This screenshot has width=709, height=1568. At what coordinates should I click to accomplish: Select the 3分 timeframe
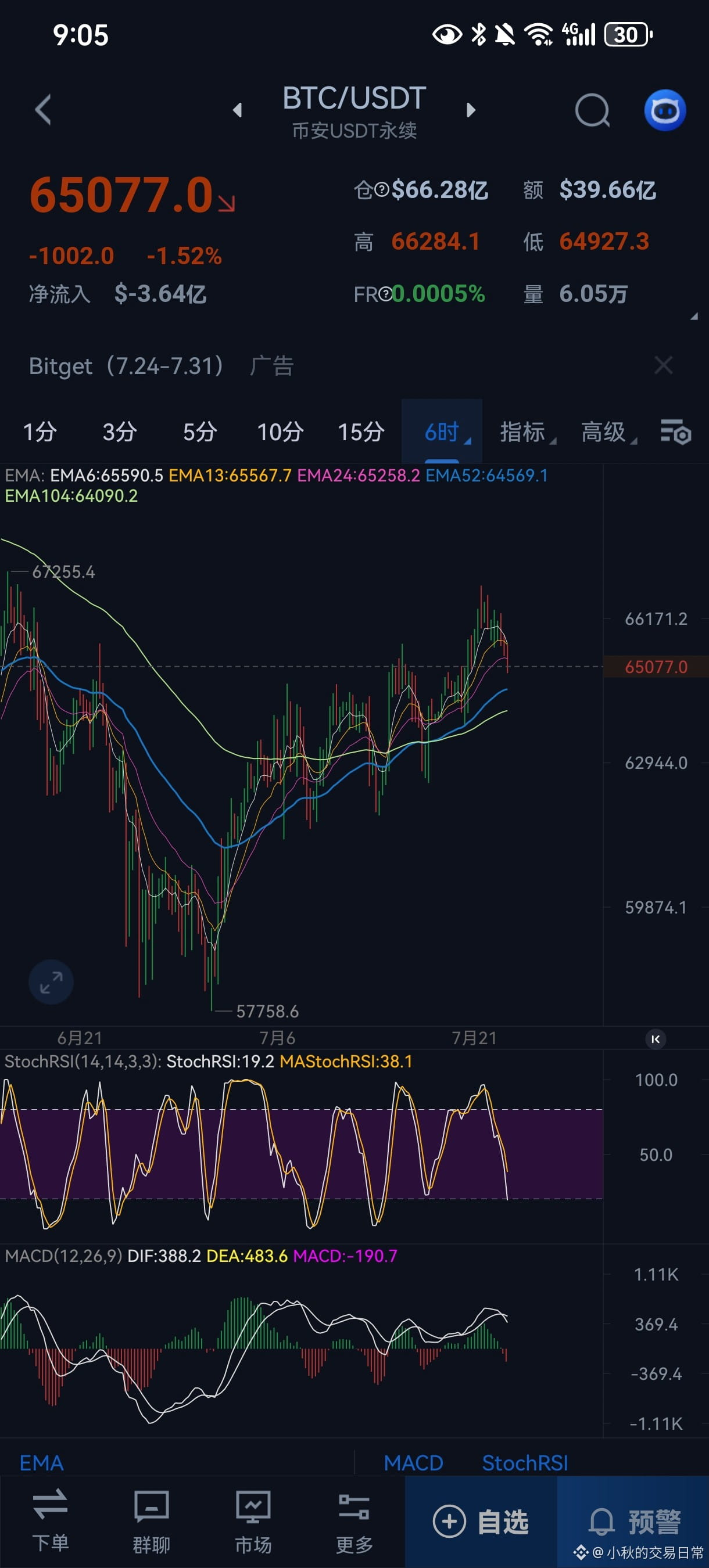pyautogui.click(x=119, y=432)
